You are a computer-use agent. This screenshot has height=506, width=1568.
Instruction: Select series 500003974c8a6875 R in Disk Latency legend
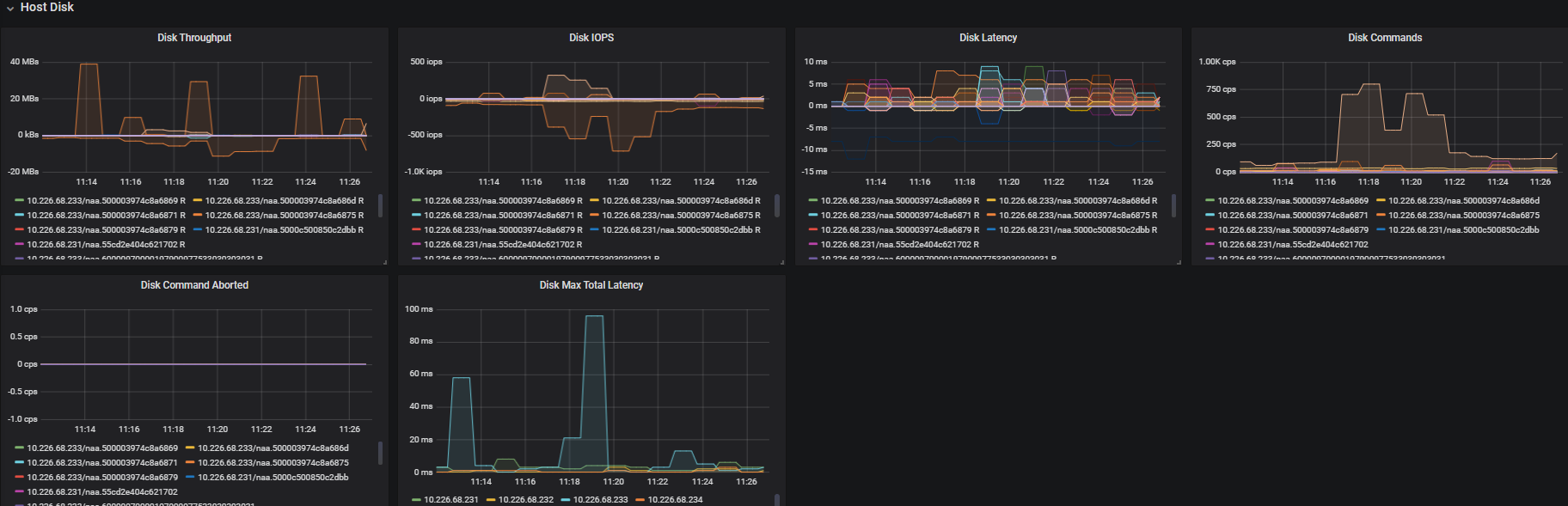coord(1078,216)
